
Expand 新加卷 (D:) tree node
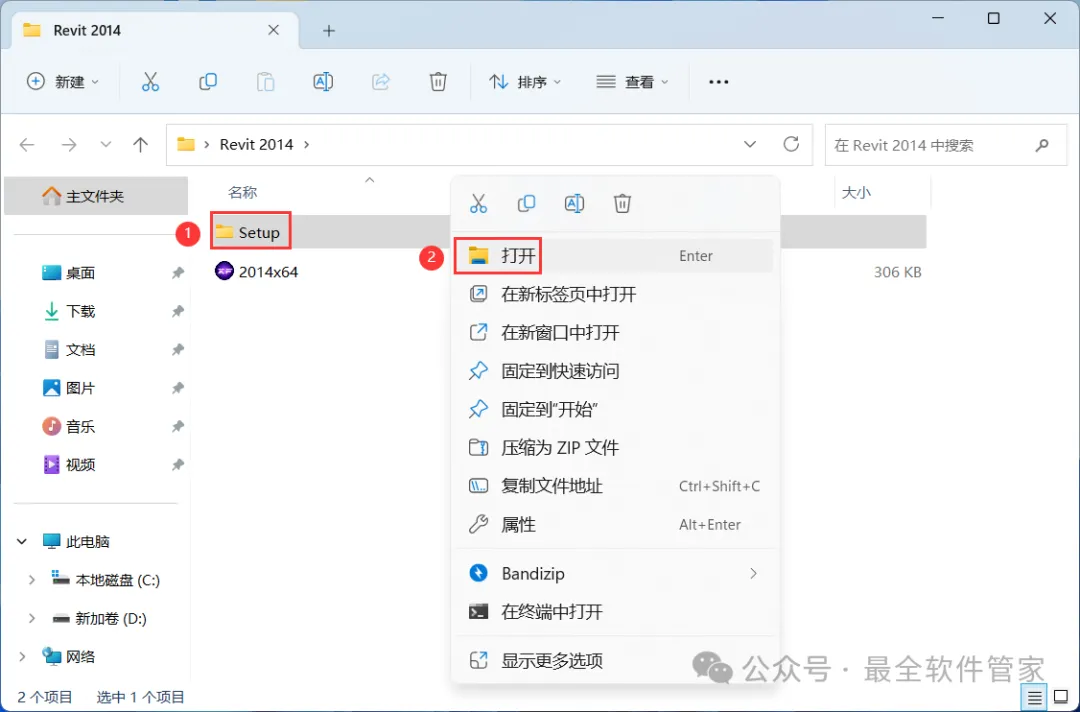click(x=32, y=619)
